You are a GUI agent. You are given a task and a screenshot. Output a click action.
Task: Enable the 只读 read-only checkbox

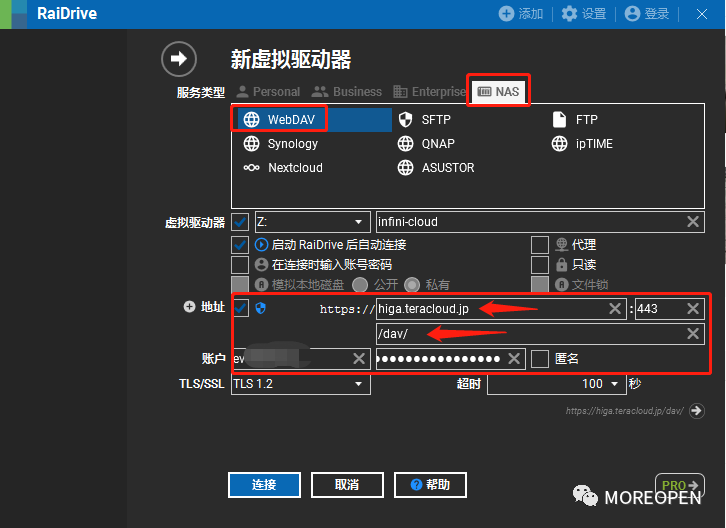point(540,264)
